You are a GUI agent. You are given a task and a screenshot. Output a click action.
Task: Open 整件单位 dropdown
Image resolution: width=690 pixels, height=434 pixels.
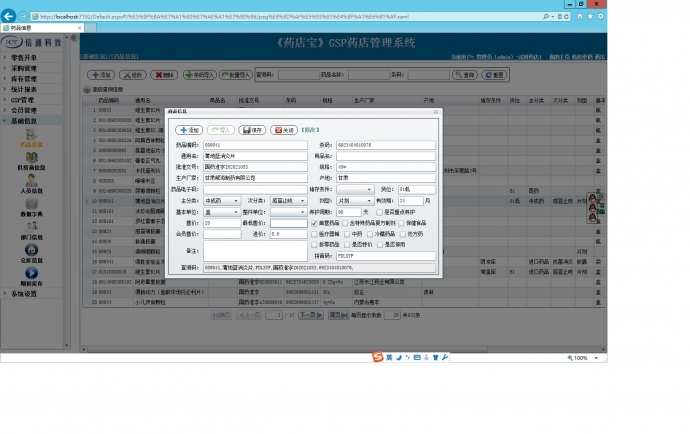[x=288, y=212]
